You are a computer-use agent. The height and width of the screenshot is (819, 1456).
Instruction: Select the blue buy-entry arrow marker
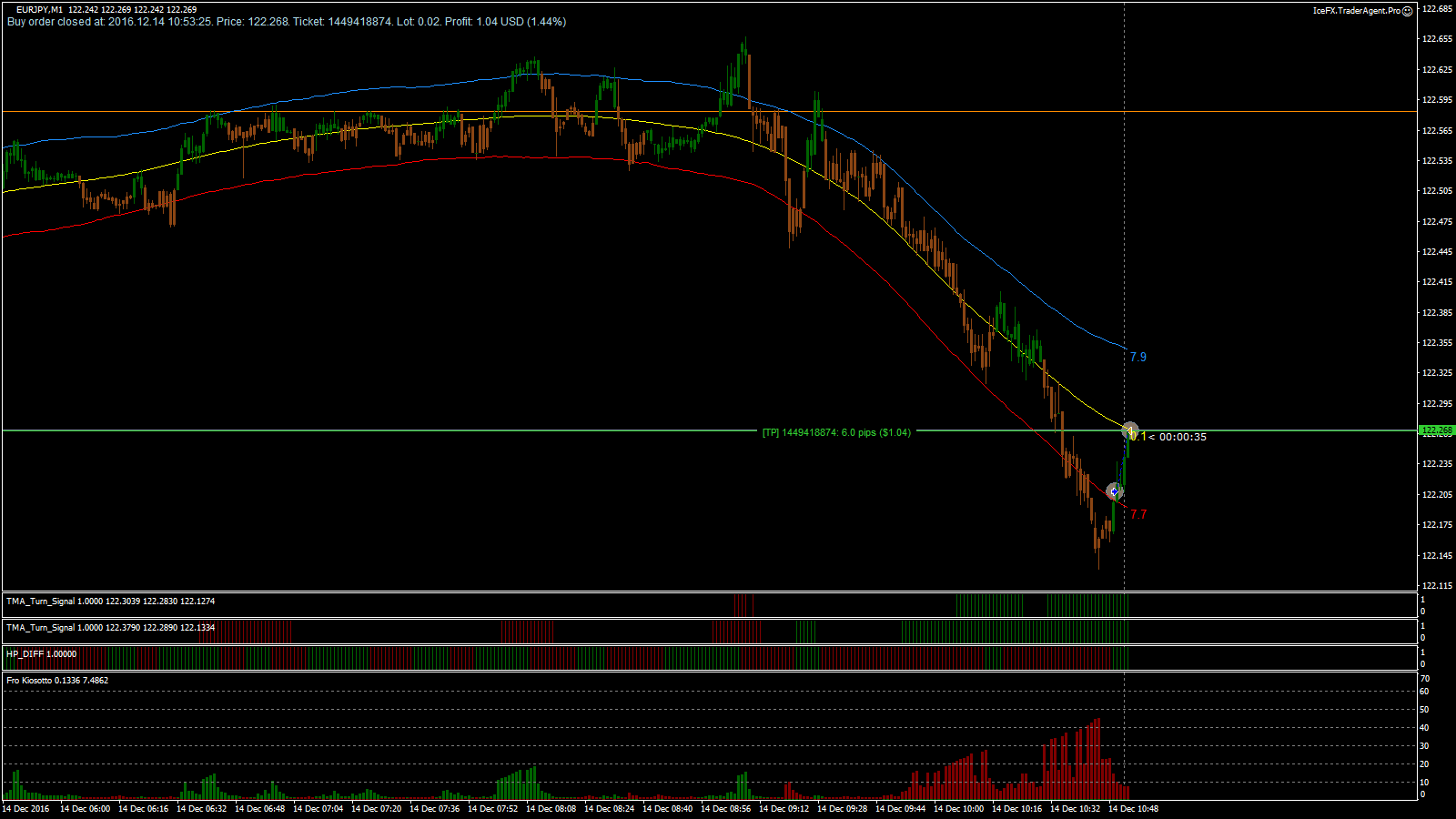(x=1114, y=491)
